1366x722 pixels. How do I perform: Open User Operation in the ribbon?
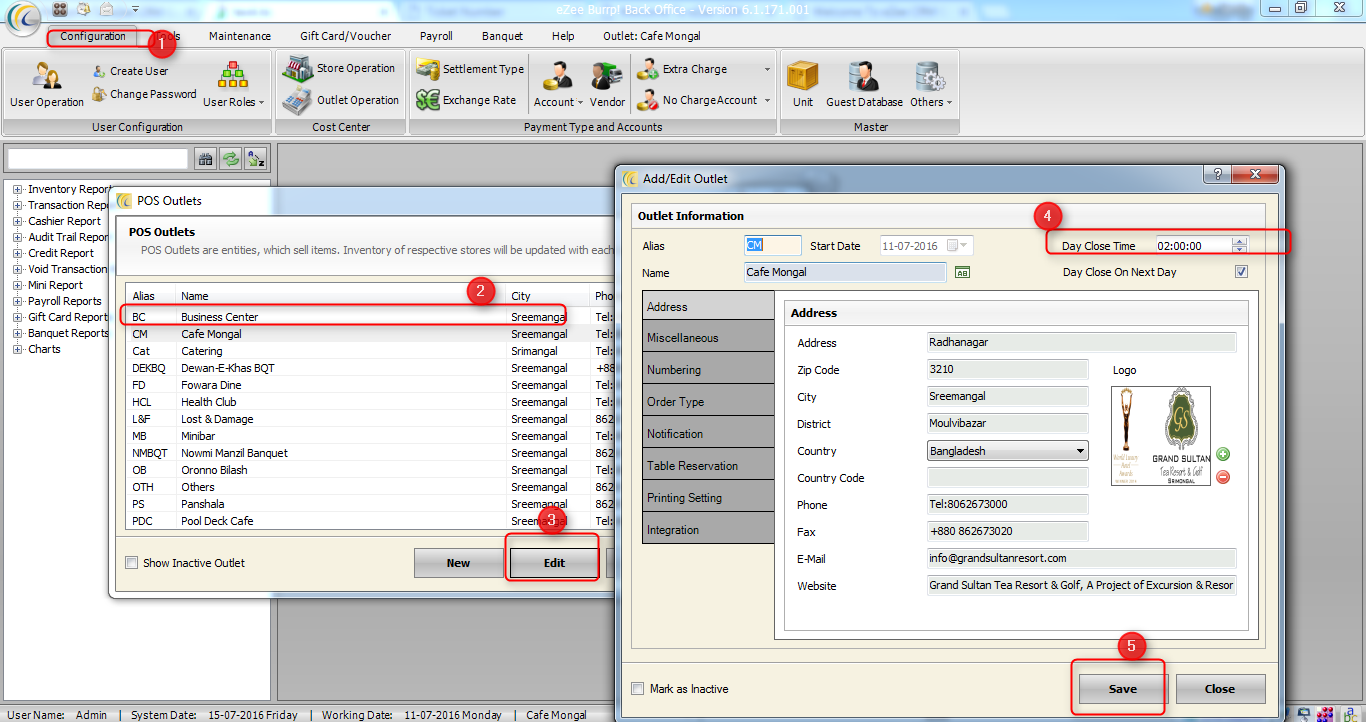coord(46,84)
